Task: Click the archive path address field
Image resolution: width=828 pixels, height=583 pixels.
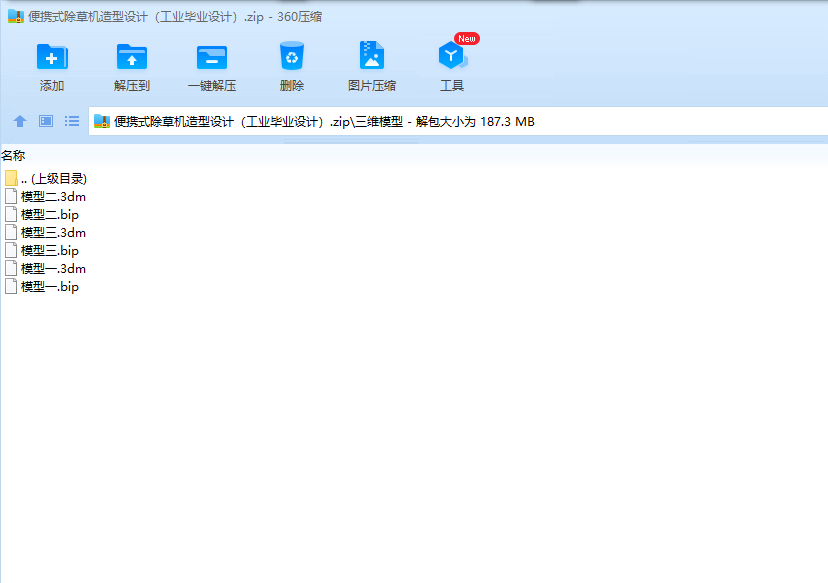Action: click(x=458, y=121)
